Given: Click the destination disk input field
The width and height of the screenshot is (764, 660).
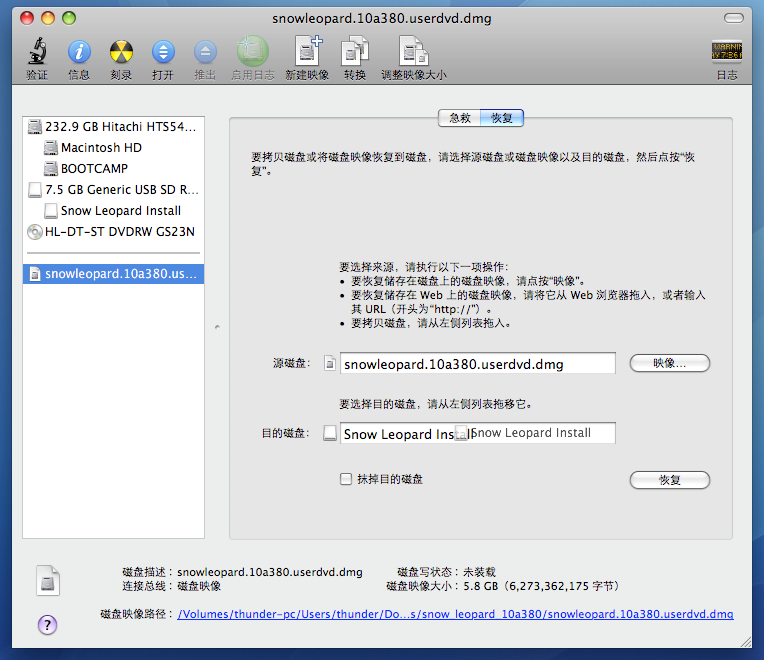Looking at the screenshot, I should [x=478, y=433].
